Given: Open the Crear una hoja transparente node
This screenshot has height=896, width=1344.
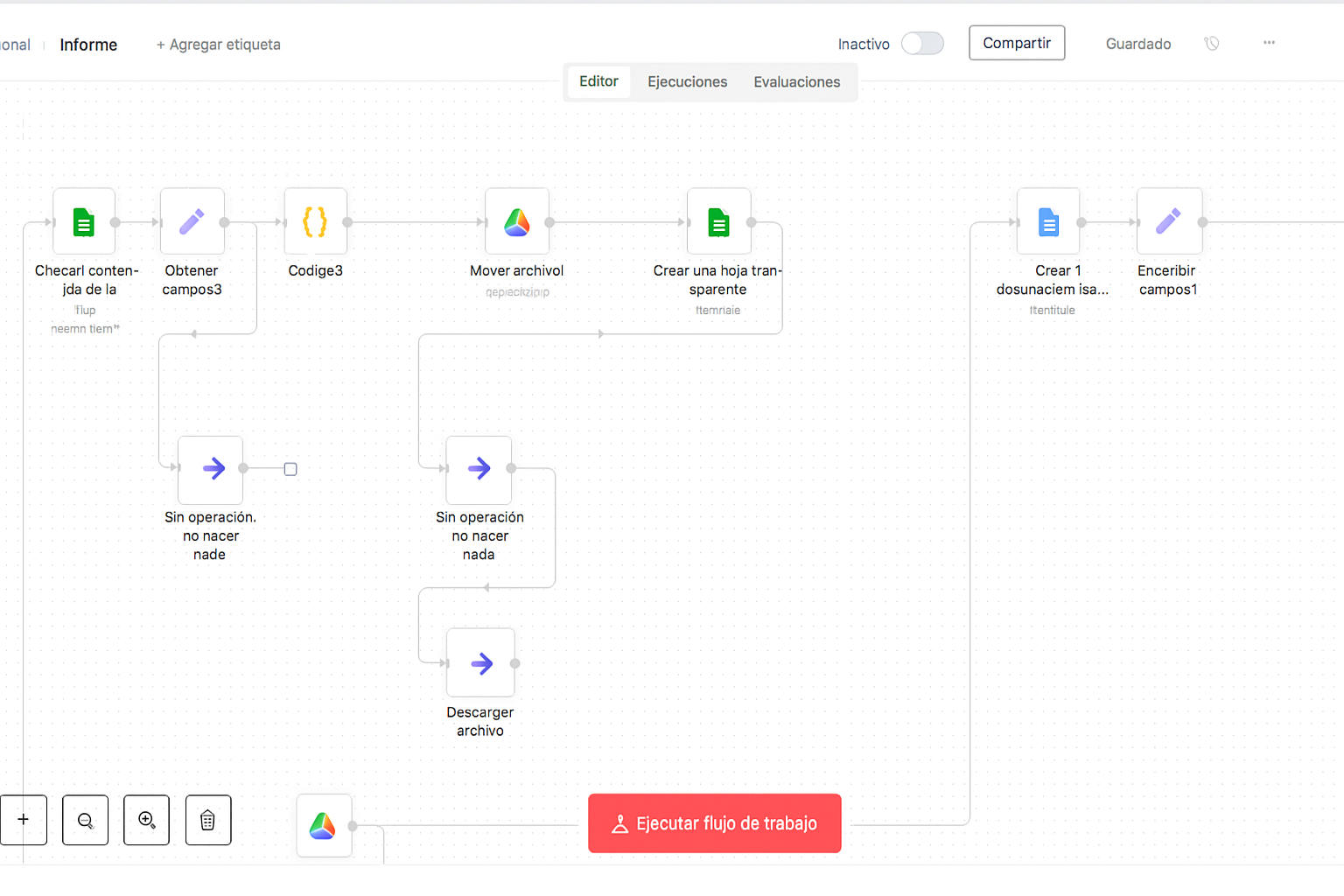Looking at the screenshot, I should coord(718,221).
